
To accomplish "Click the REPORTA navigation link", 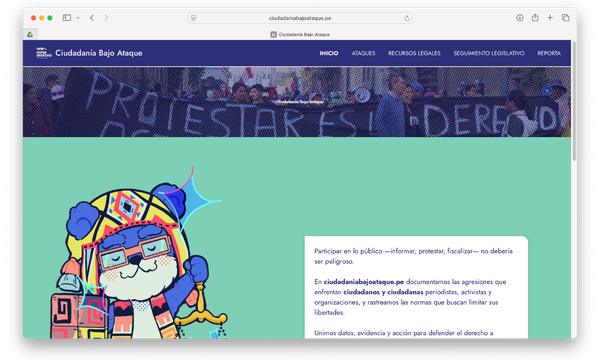I will [x=549, y=53].
